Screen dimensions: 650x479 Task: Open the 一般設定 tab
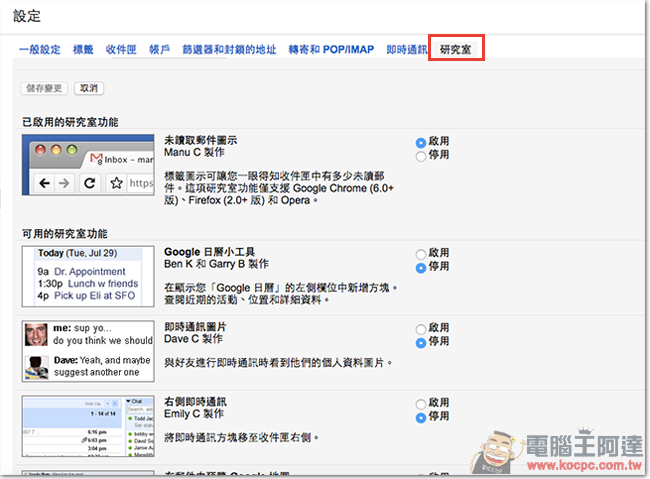click(x=40, y=50)
